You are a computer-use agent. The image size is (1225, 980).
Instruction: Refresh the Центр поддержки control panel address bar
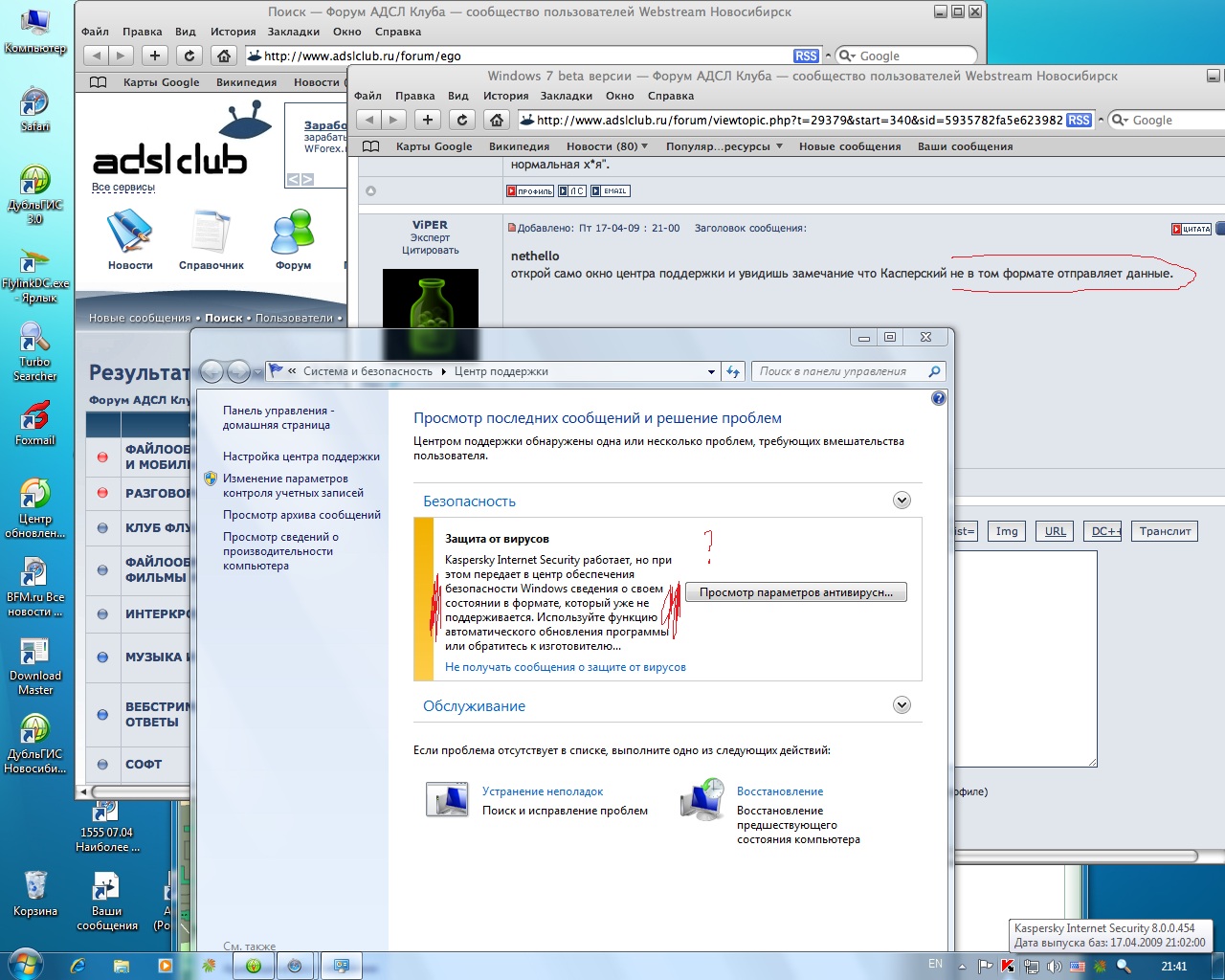coord(733,371)
